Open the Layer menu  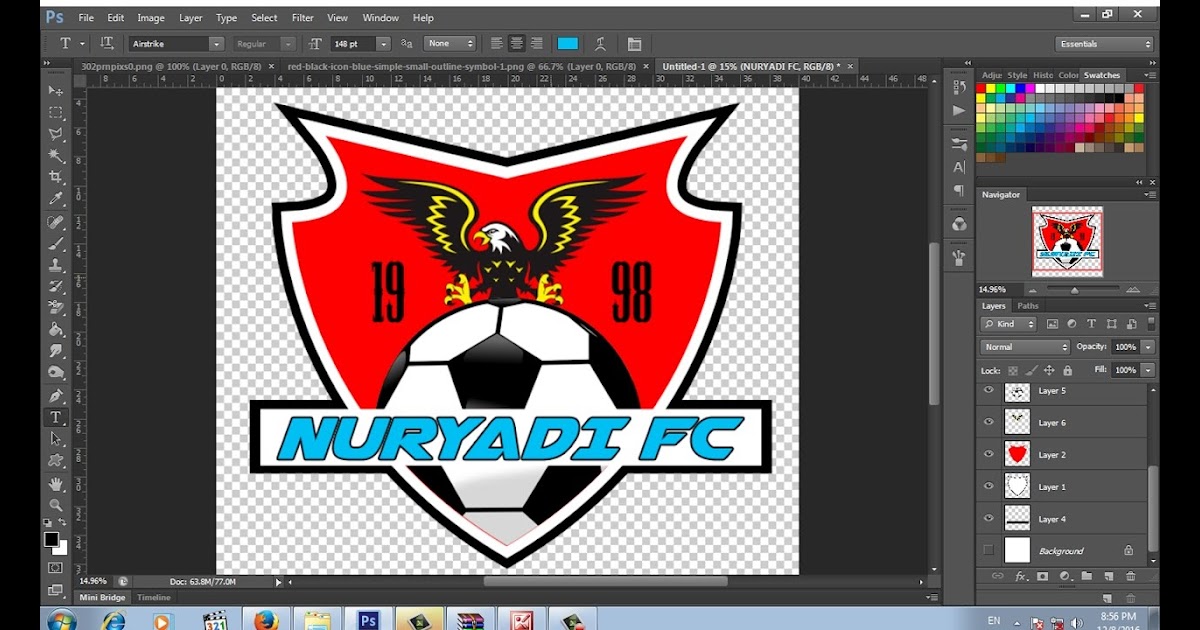point(190,18)
